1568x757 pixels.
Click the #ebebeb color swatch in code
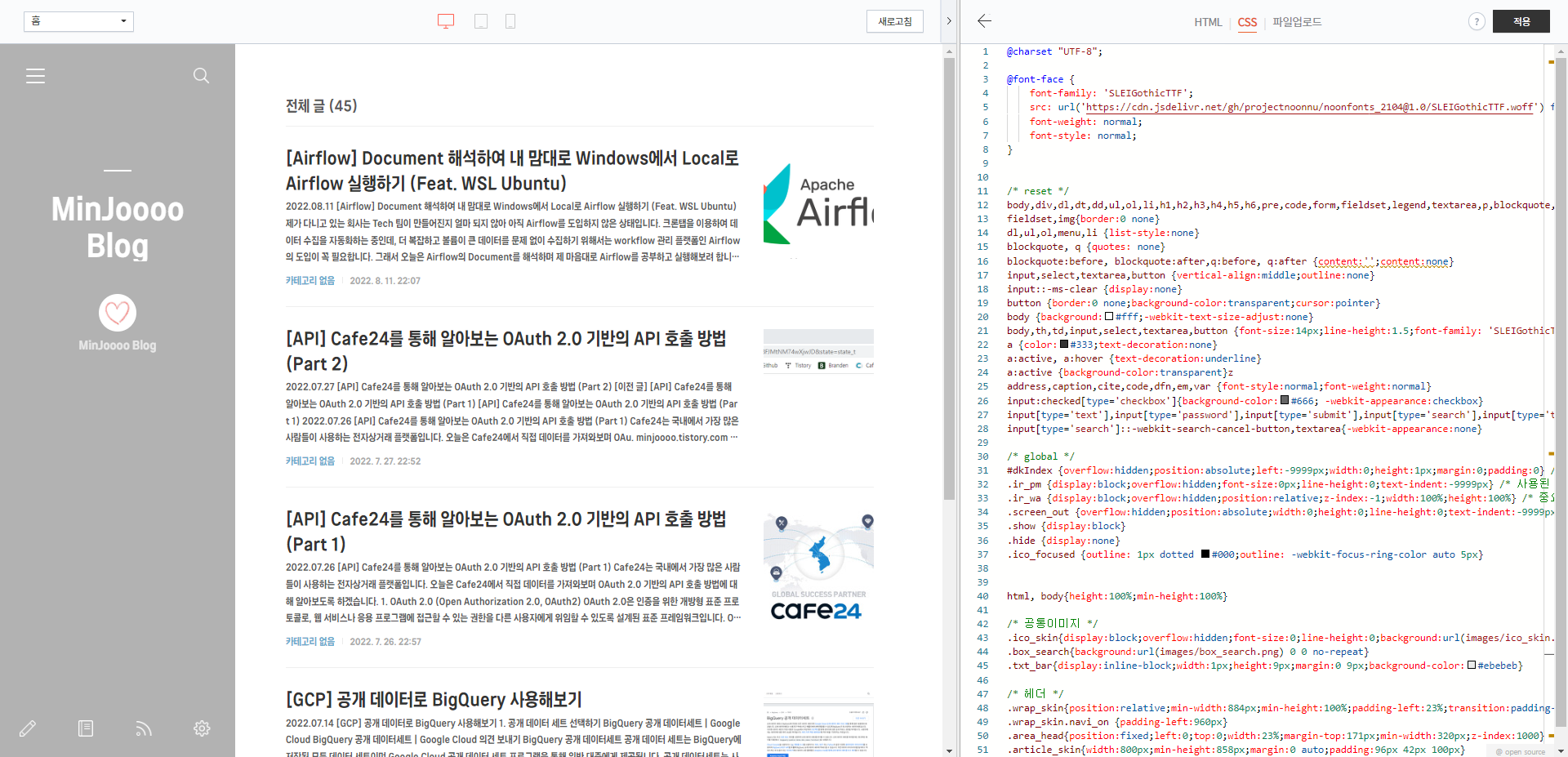click(1472, 665)
